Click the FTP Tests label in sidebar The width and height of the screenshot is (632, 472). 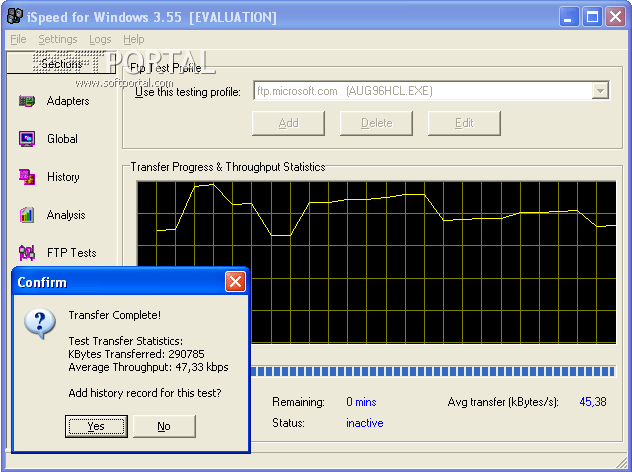pos(71,253)
